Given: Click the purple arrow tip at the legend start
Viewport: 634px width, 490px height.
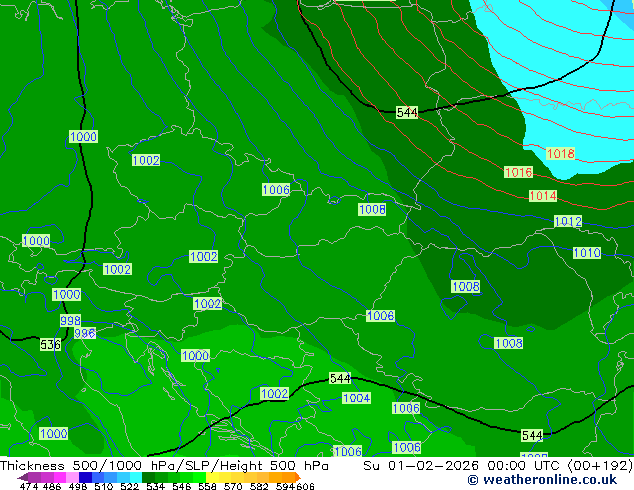Looking at the screenshot, I should click(x=22, y=477).
